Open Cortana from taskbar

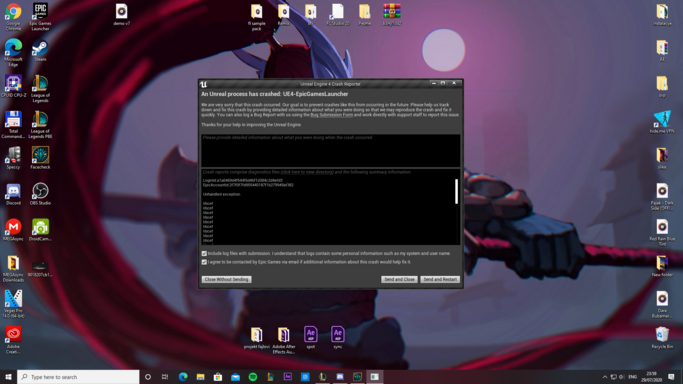pyautogui.click(x=148, y=377)
